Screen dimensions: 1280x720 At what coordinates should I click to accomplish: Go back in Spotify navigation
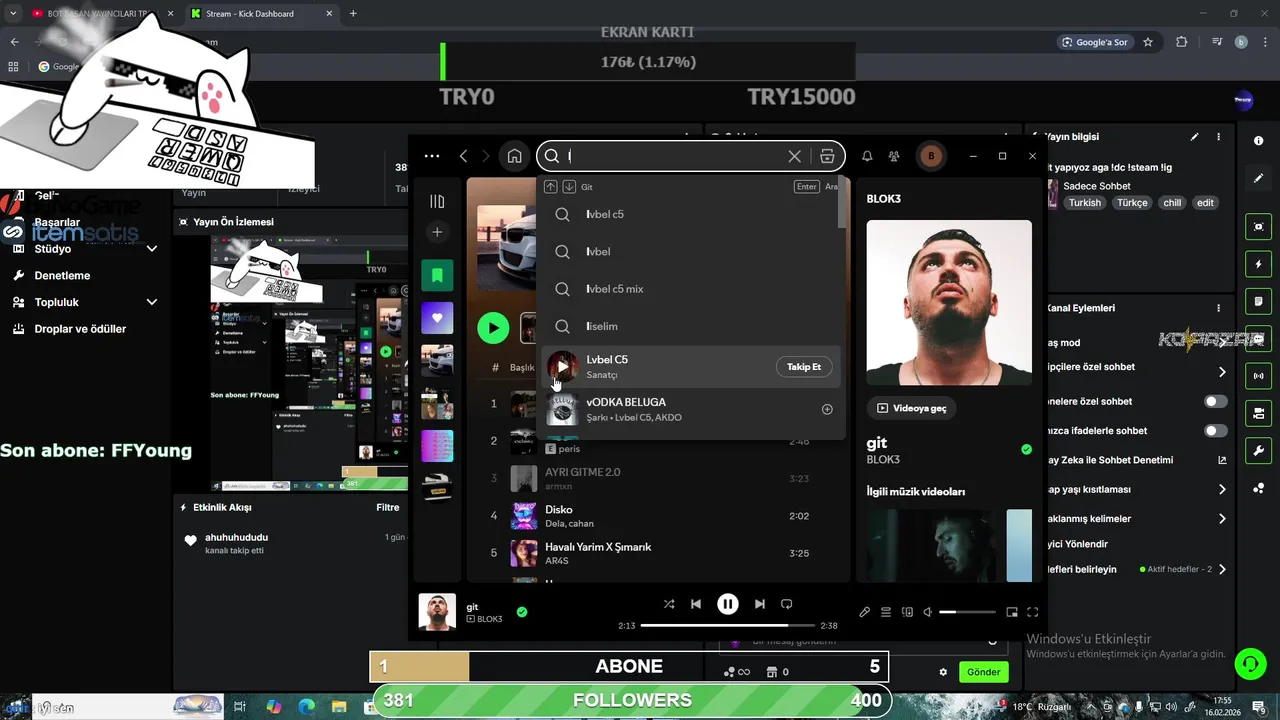click(463, 156)
